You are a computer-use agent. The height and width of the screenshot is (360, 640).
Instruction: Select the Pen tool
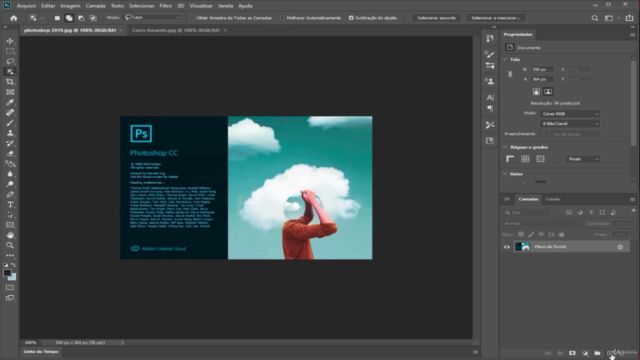click(10, 194)
